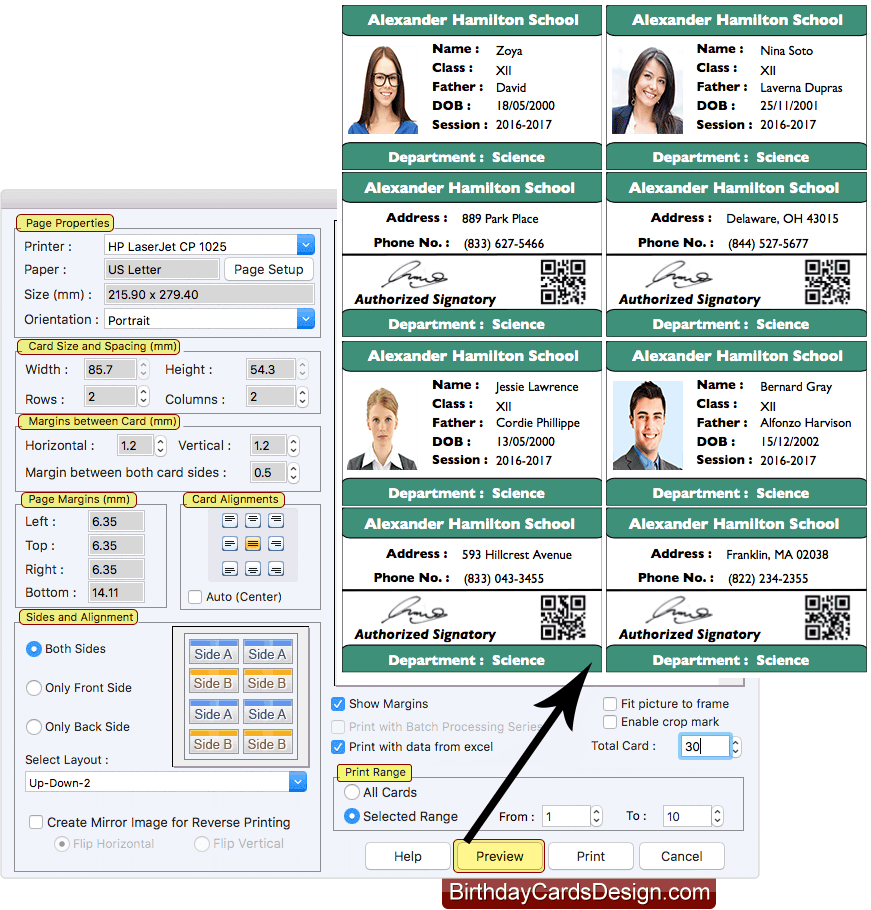Select top-left card alignment icon

[230, 520]
